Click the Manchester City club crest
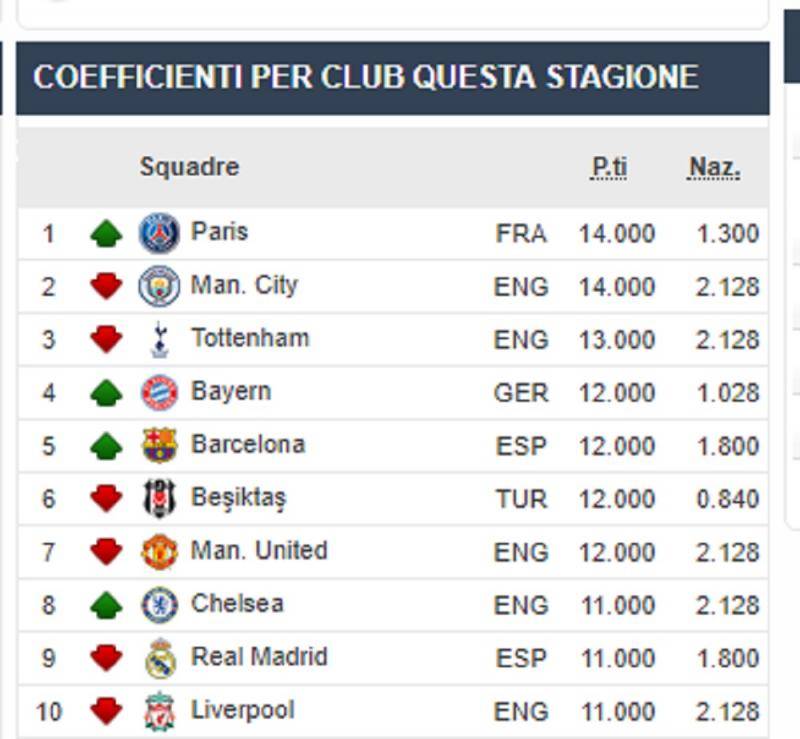The height and width of the screenshot is (739, 800). [x=159, y=286]
